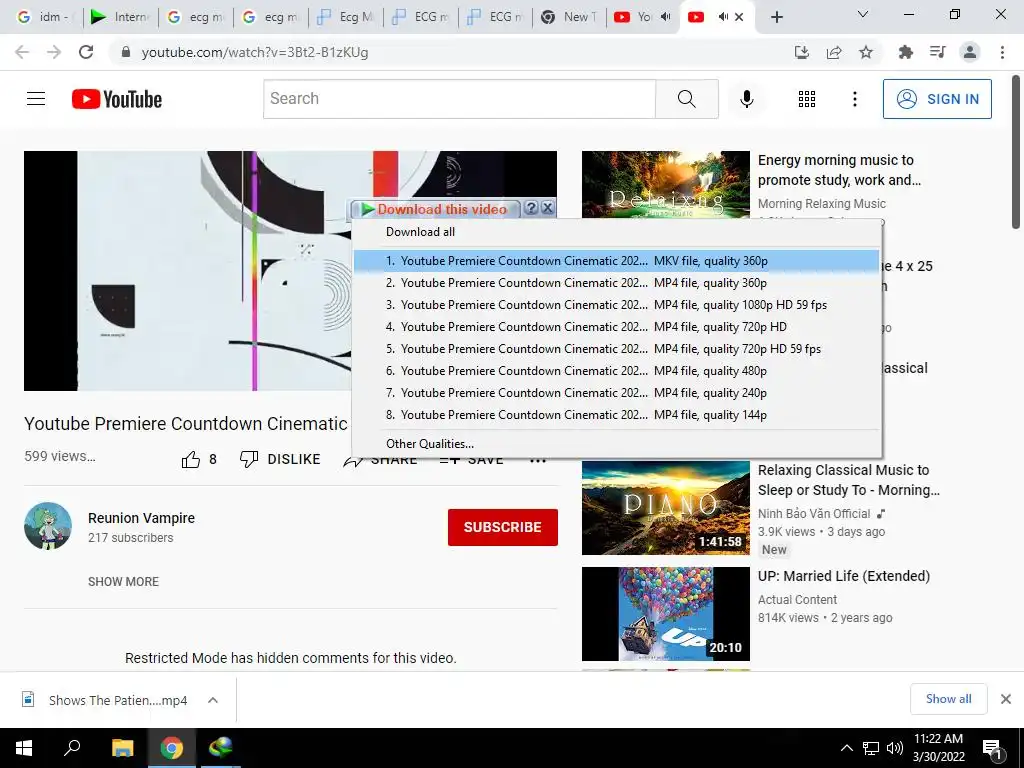Open the Relaxing Classical Music PIANO thumbnail
Image resolution: width=1024 pixels, height=768 pixels.
[665, 507]
